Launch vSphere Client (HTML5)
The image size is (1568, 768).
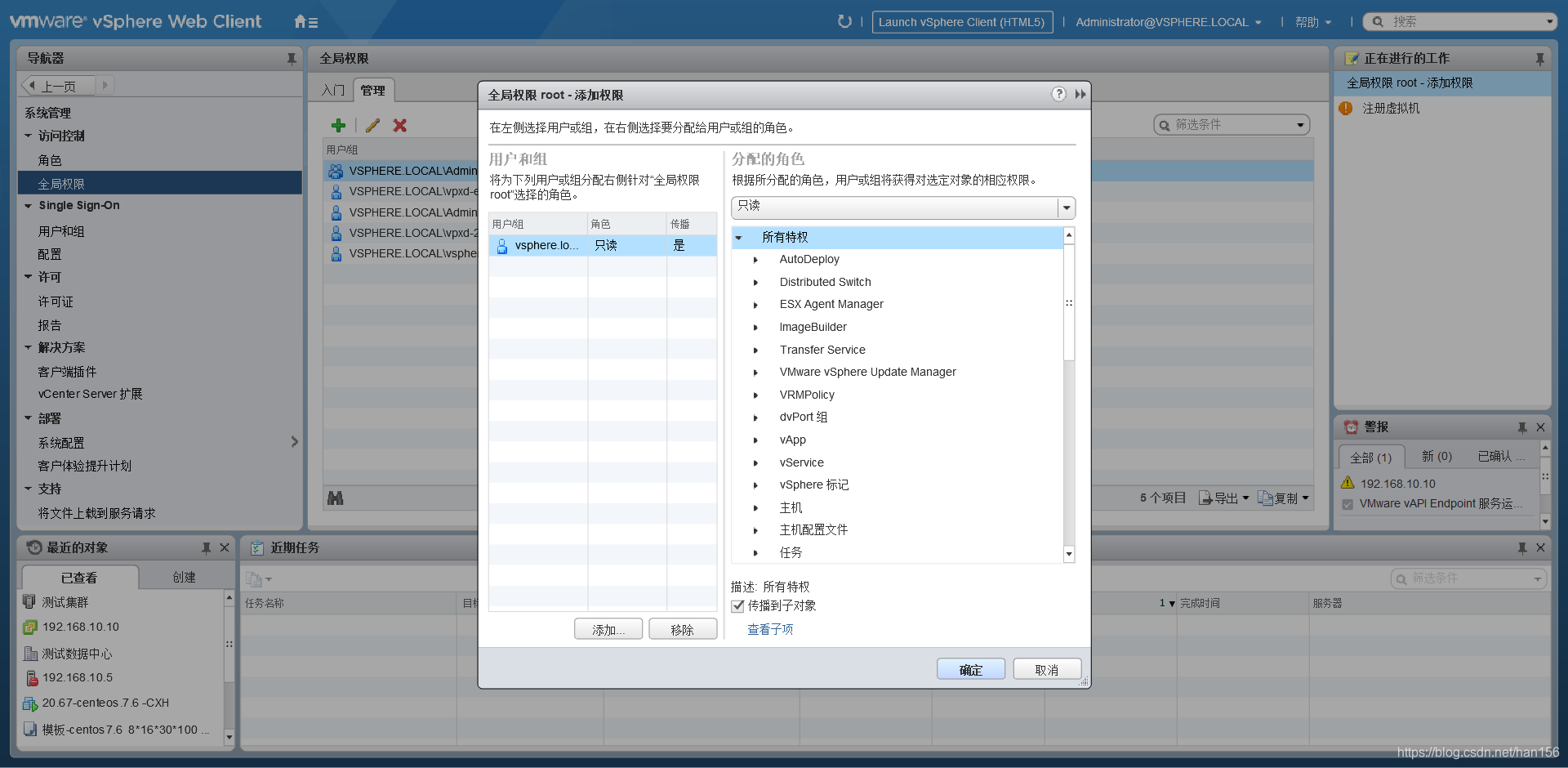[962, 22]
